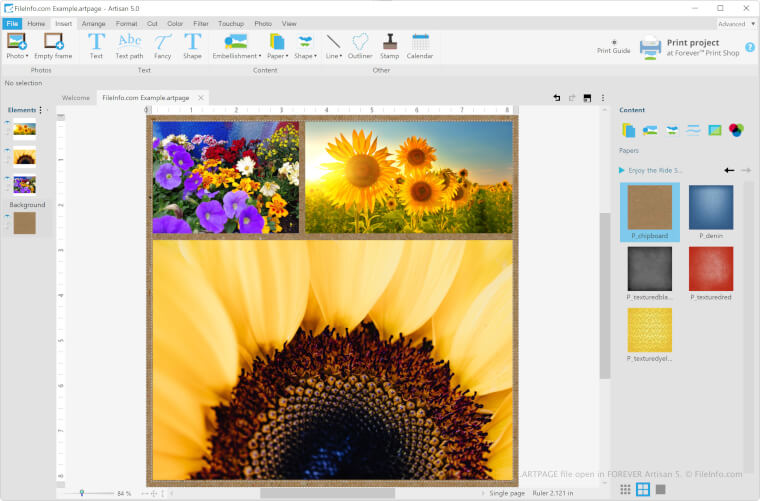Select the P_denim paper thumbnail
760x501 pixels.
711,208
